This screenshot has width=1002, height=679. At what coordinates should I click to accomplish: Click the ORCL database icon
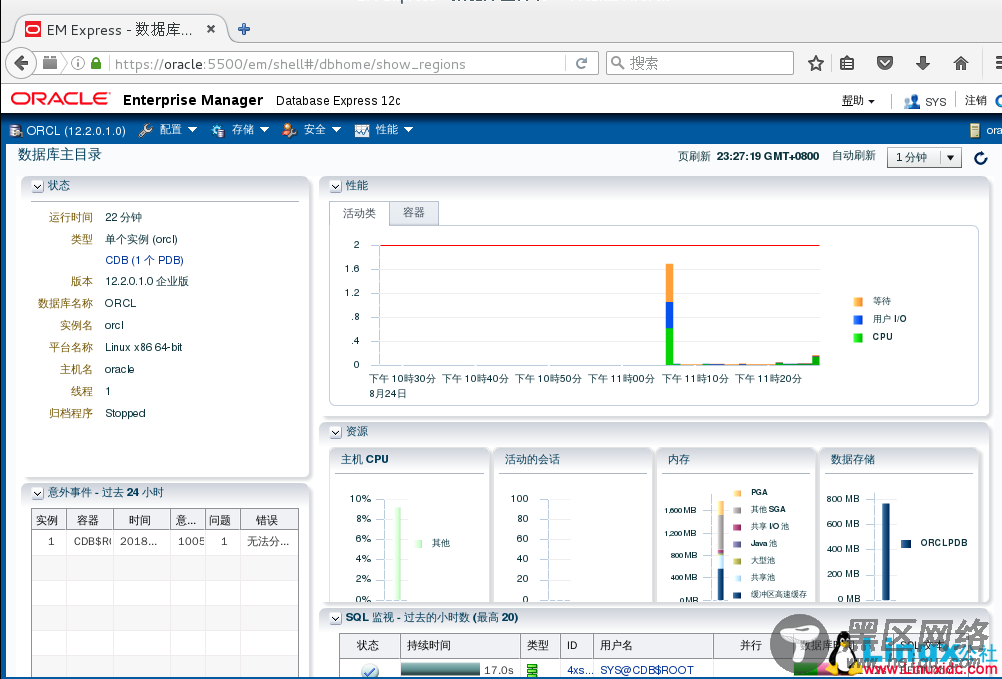(15, 131)
